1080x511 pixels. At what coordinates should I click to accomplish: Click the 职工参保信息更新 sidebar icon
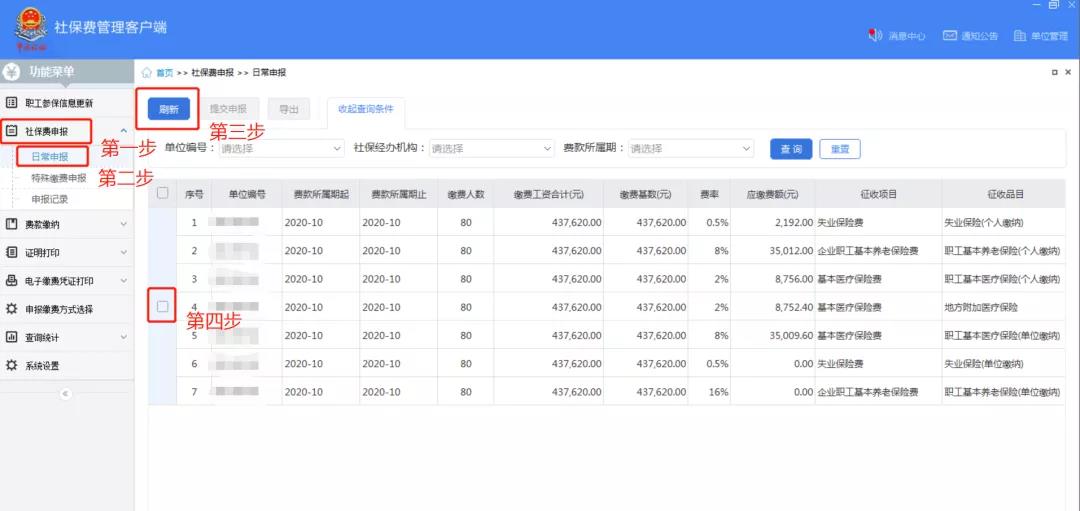pos(12,103)
